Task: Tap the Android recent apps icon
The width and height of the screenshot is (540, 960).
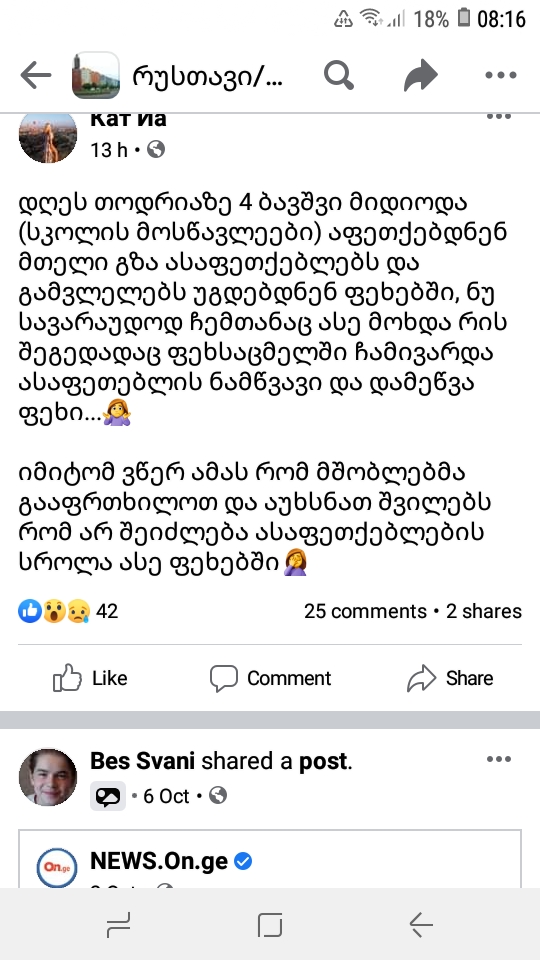Action: click(118, 924)
